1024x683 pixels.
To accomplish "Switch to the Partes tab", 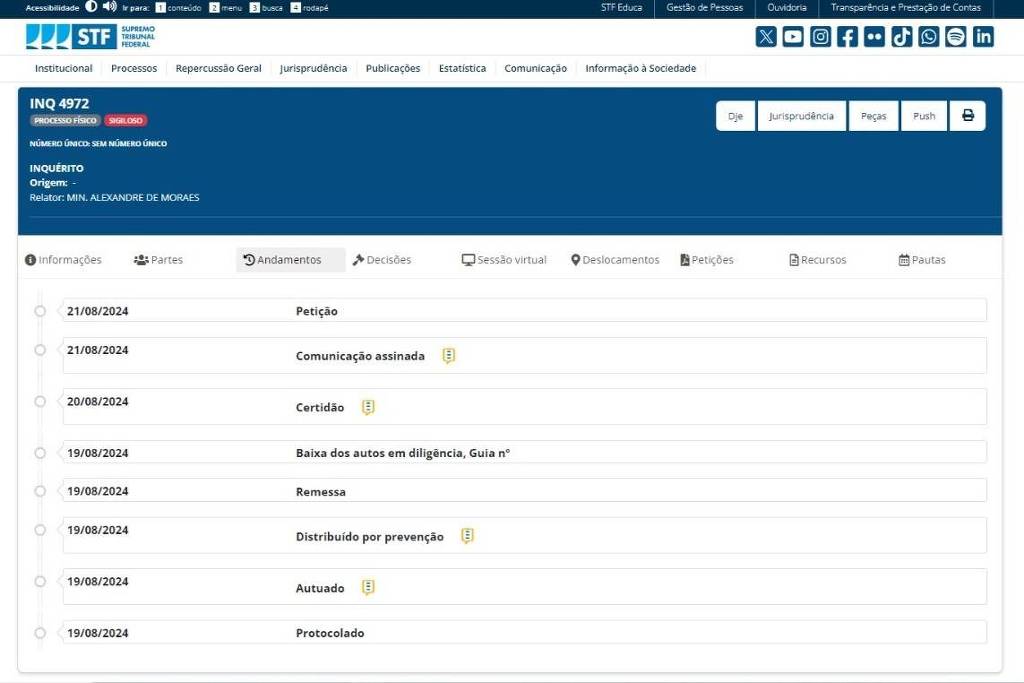I will (158, 260).
